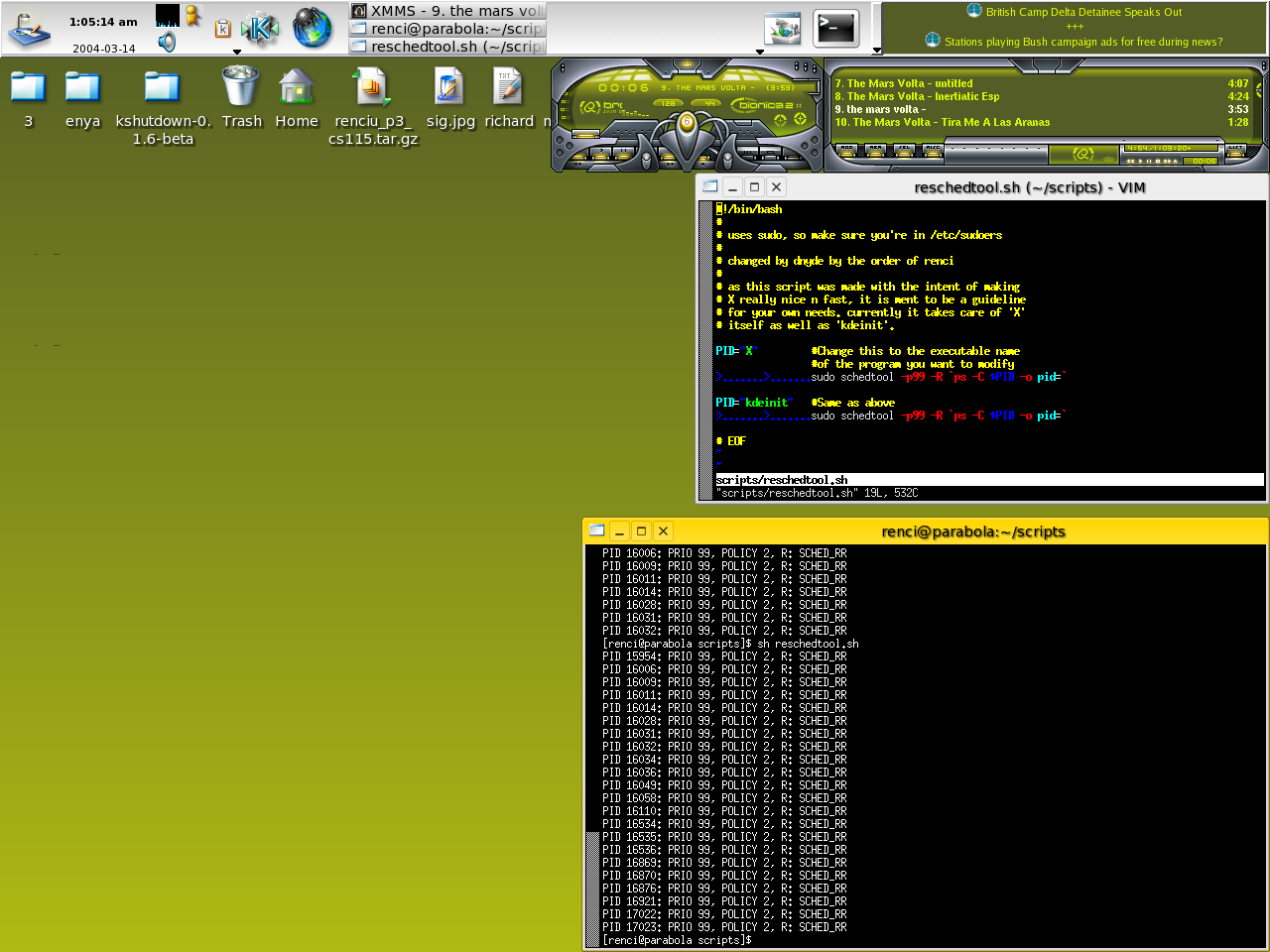Viewport: 1270px width, 952px height.
Task: Open Stations playing Bush campaign ads link
Action: [1083, 42]
